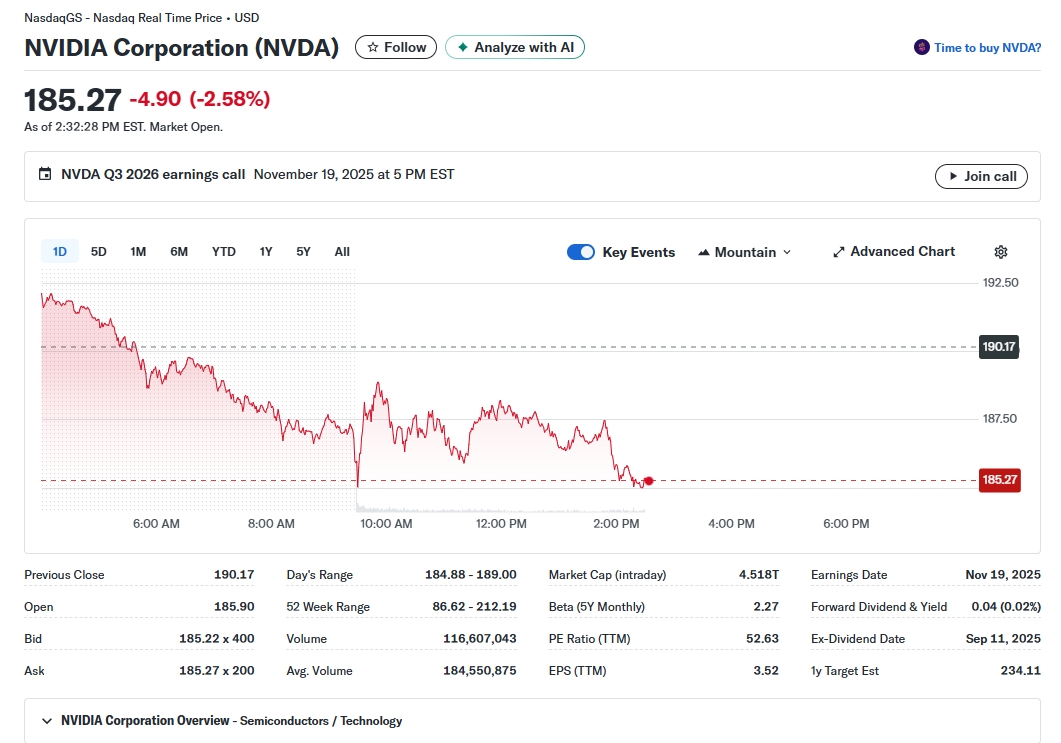Click the red current price marker dot

649,481
